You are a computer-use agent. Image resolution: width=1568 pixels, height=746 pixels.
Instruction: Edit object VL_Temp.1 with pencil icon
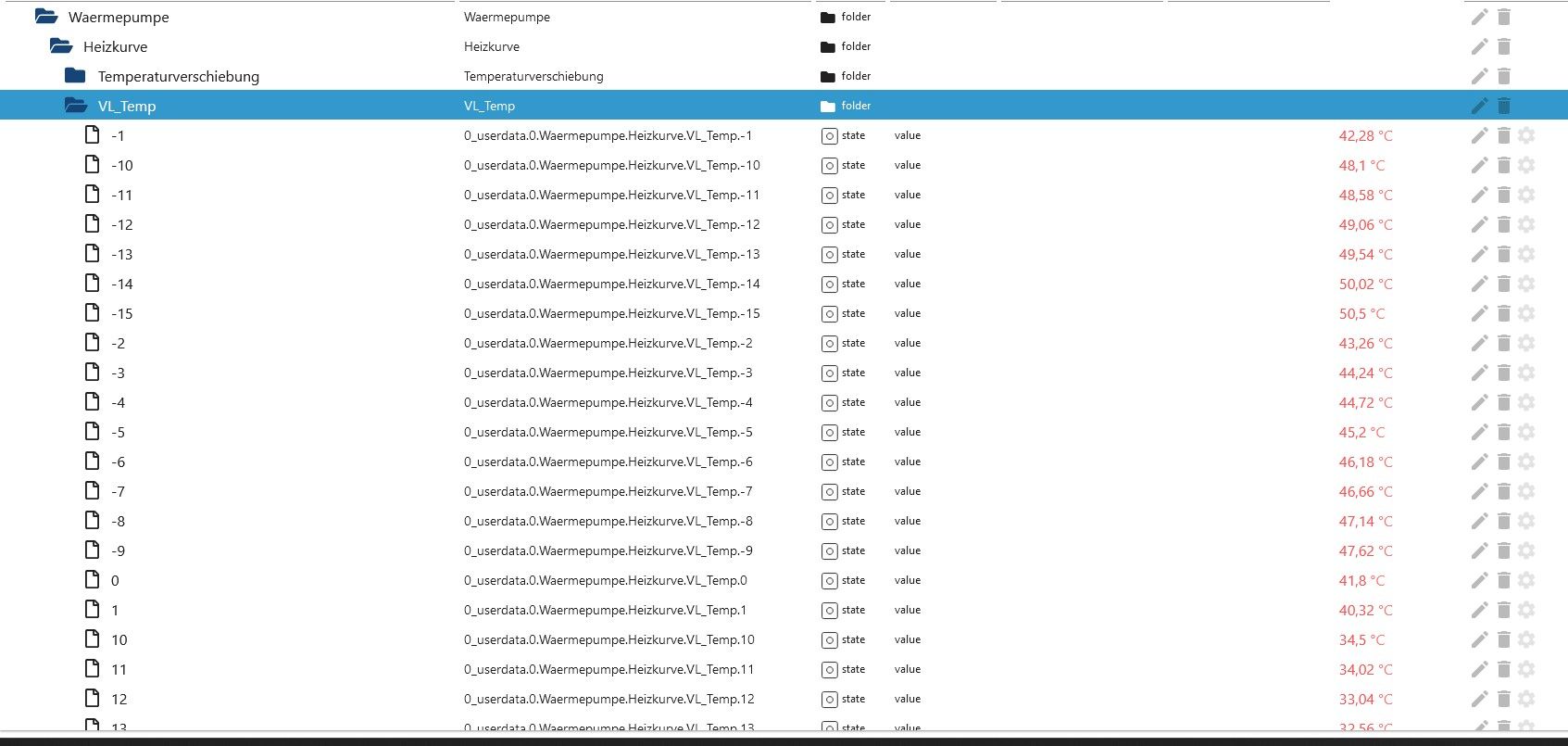(1479, 610)
